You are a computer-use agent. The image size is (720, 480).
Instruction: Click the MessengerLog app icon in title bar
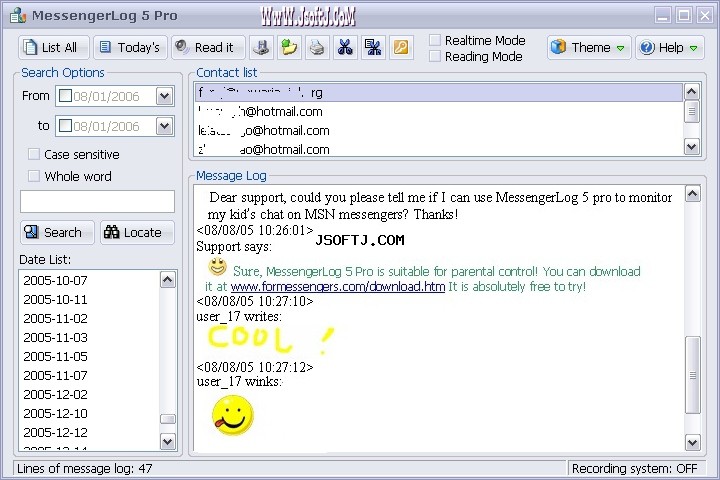coord(18,16)
